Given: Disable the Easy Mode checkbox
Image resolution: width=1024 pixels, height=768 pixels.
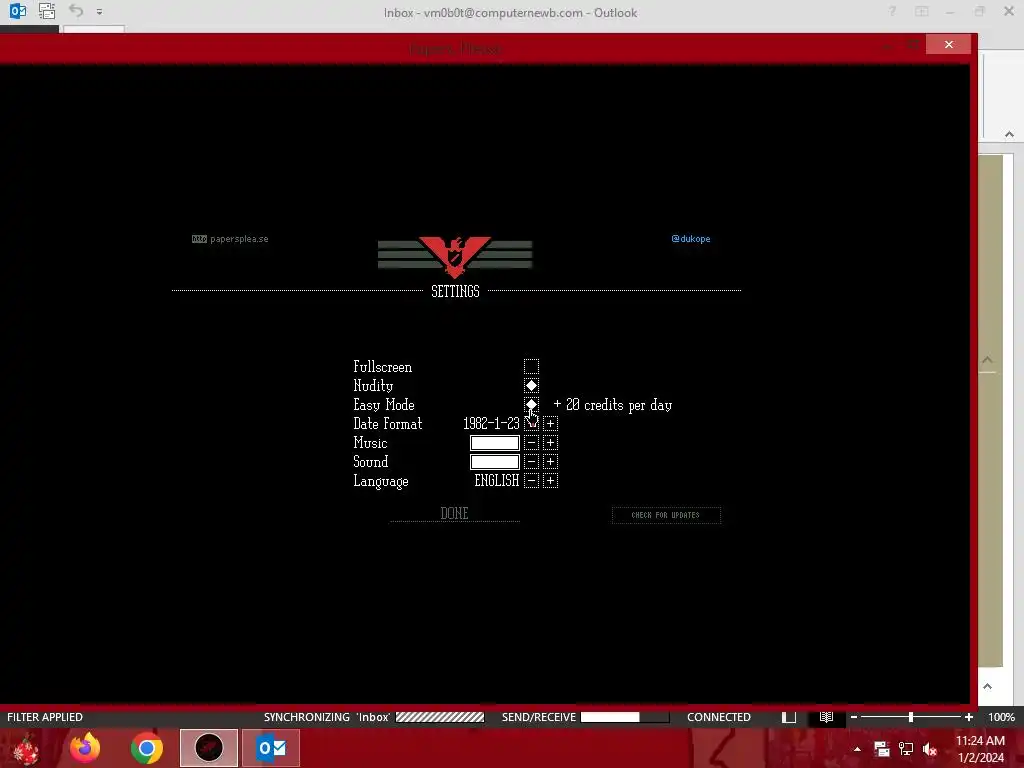Looking at the screenshot, I should [x=531, y=404].
